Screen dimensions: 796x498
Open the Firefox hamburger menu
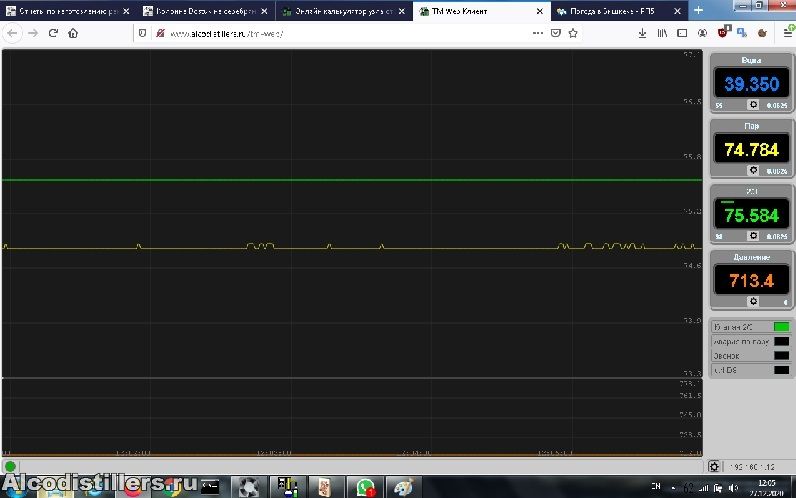pos(787,33)
